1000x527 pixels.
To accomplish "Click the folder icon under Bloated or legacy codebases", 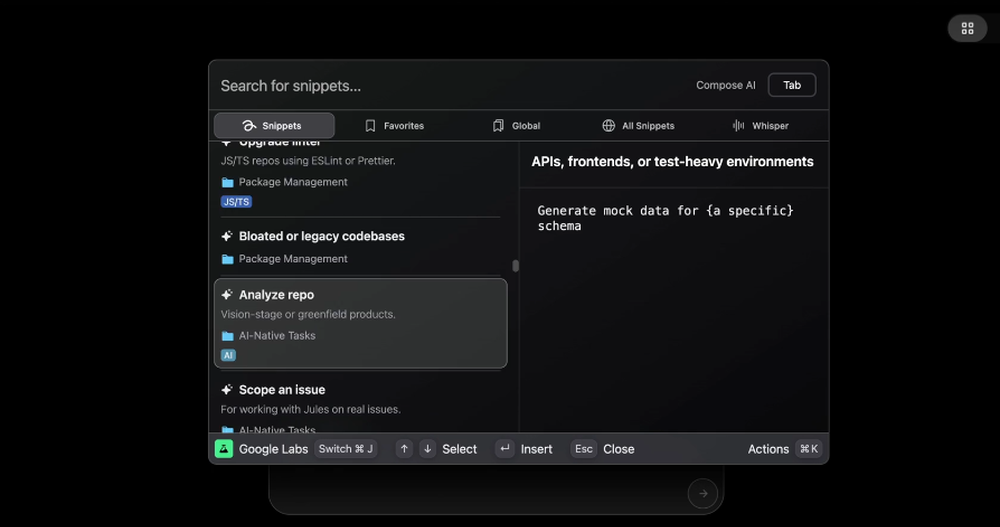I will [x=227, y=259].
